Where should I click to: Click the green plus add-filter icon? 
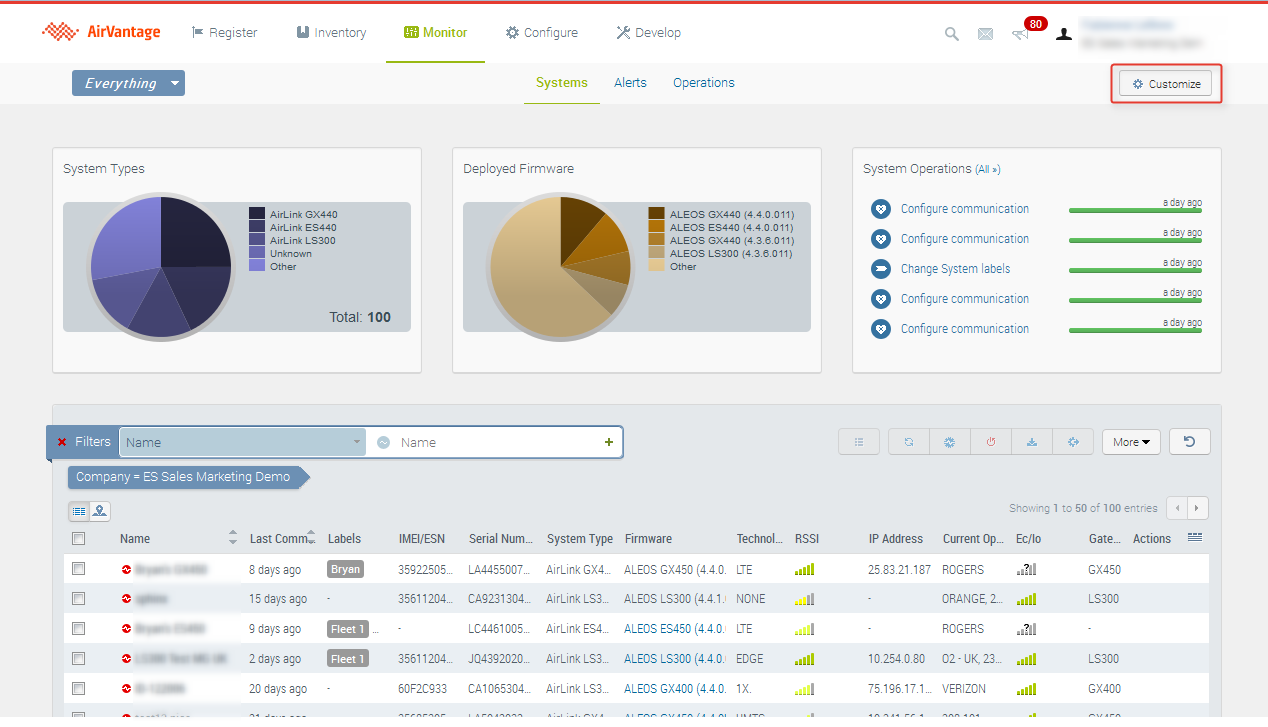click(x=609, y=442)
